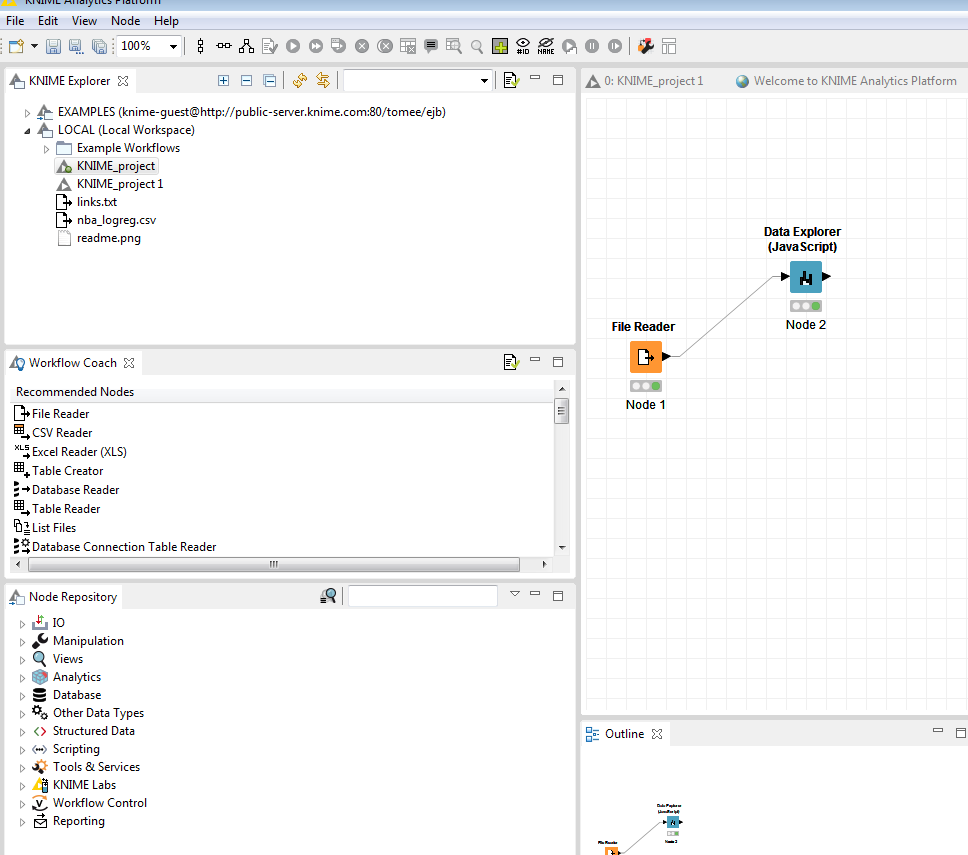Viewport: 968px width, 855px height.
Task: Click the Save As icon
Action: pos(76,46)
